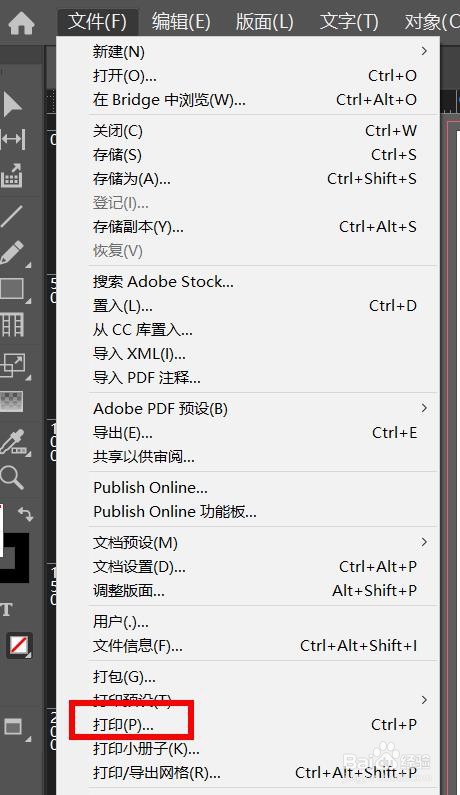
Task: Expand the 新建(N) submenu arrow
Action: point(424,51)
